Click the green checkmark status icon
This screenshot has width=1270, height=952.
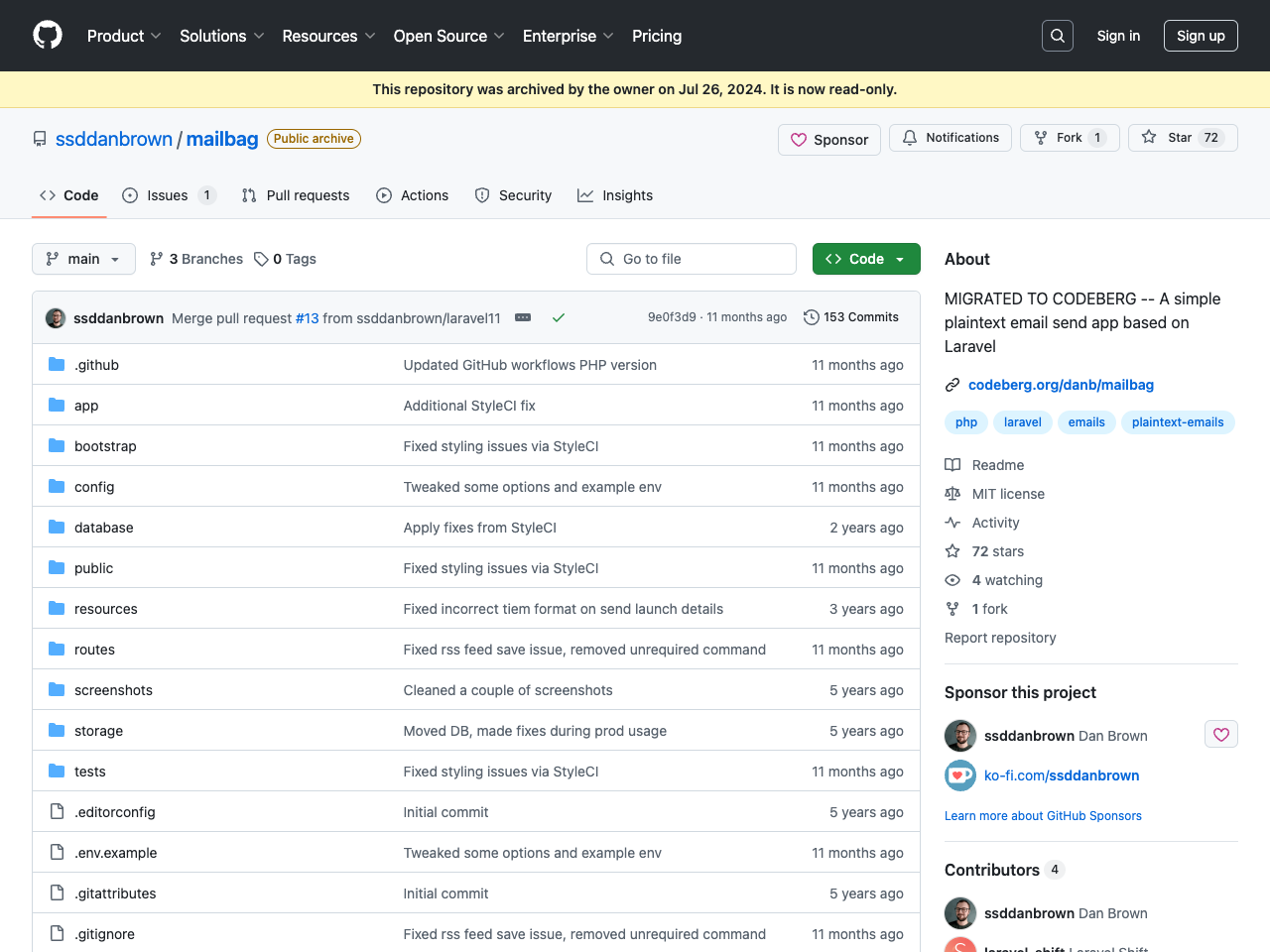click(x=559, y=317)
